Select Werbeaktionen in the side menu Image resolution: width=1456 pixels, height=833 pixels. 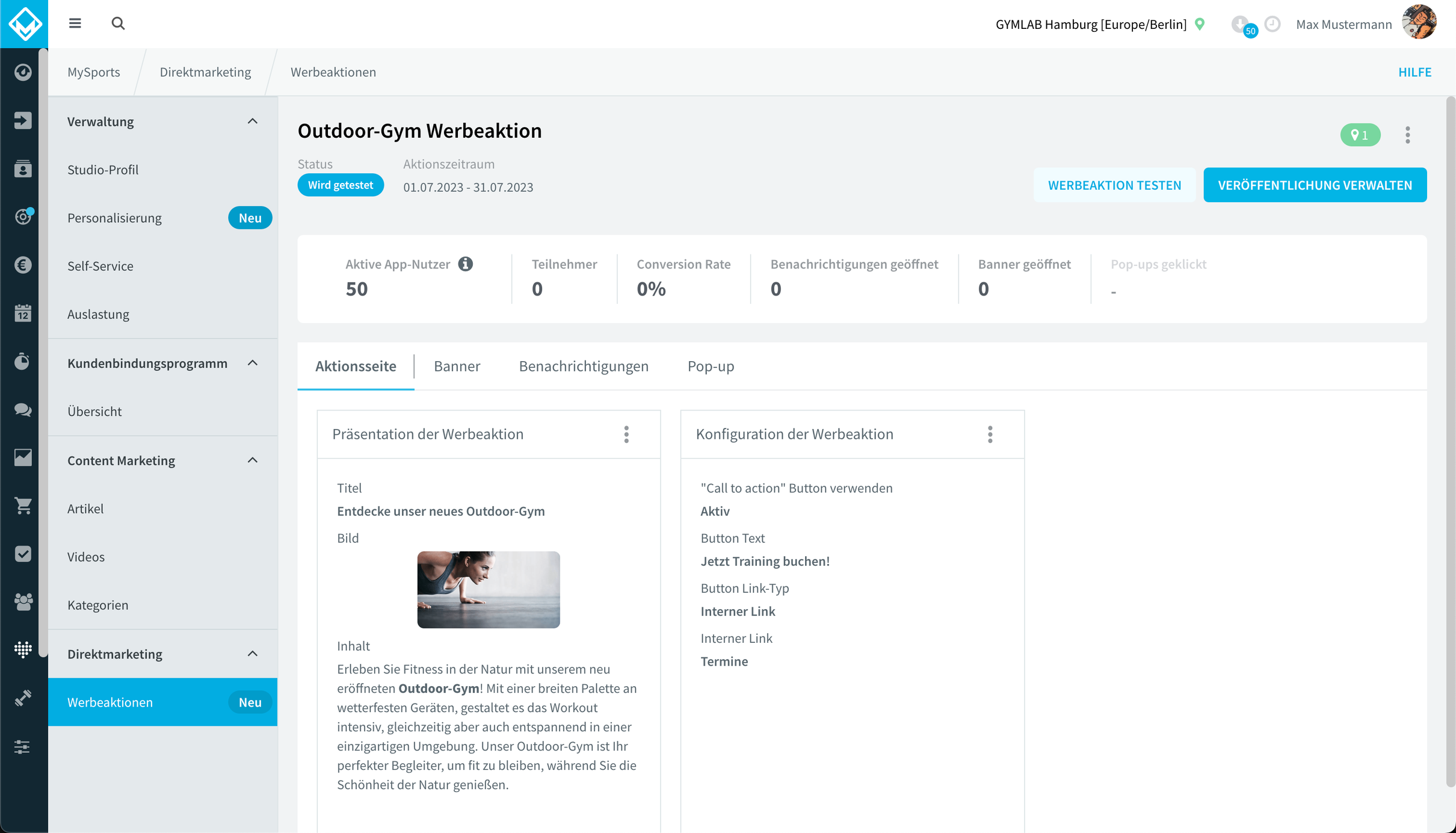coord(162,702)
